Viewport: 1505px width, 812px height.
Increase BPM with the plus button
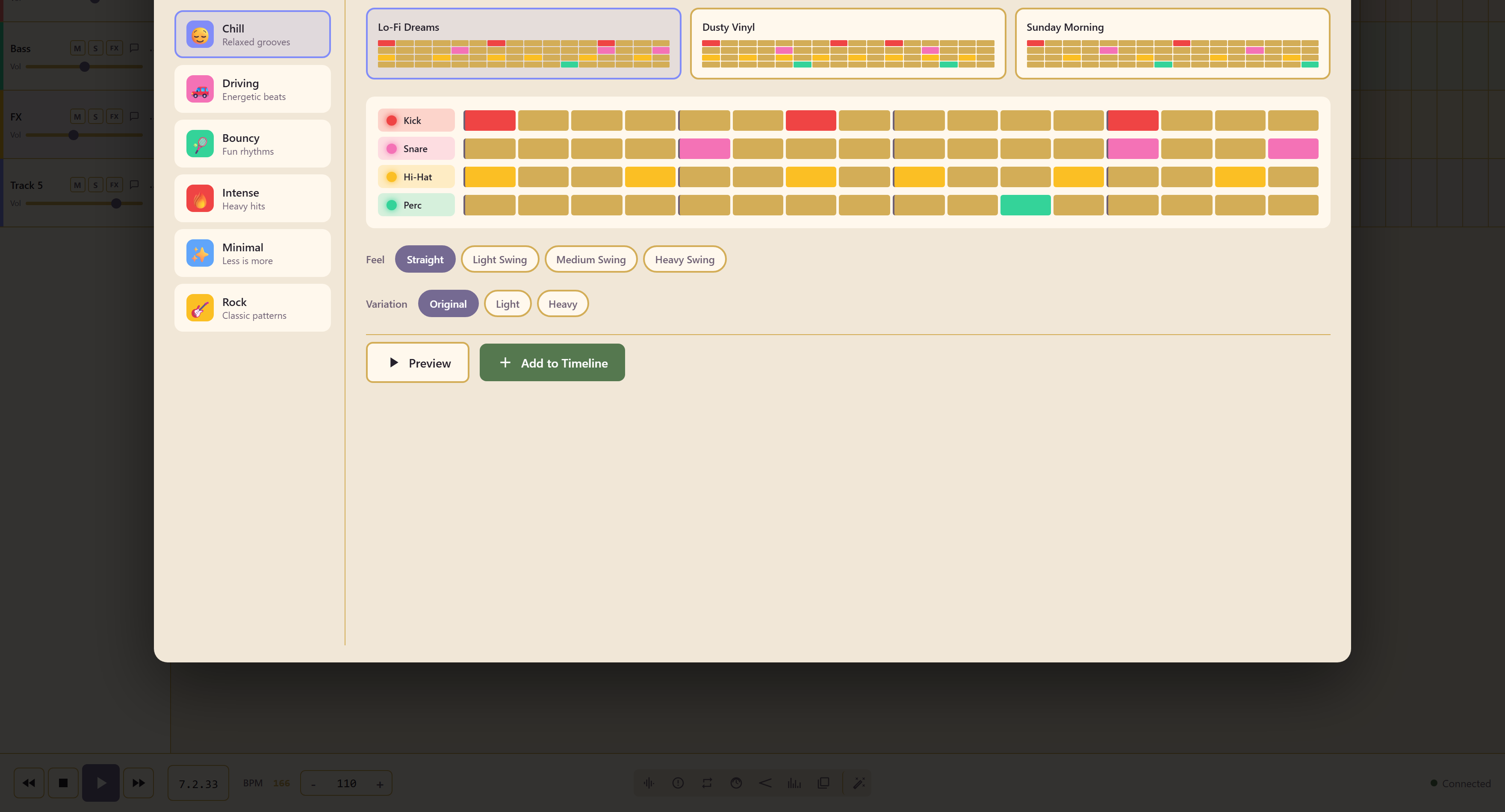(380, 784)
